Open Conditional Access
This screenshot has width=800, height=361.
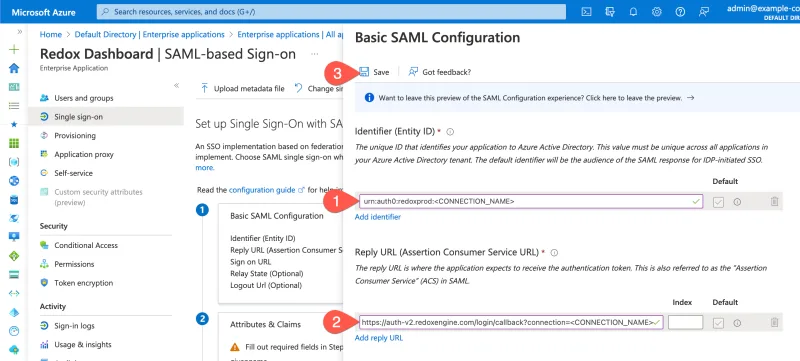click(x=86, y=245)
